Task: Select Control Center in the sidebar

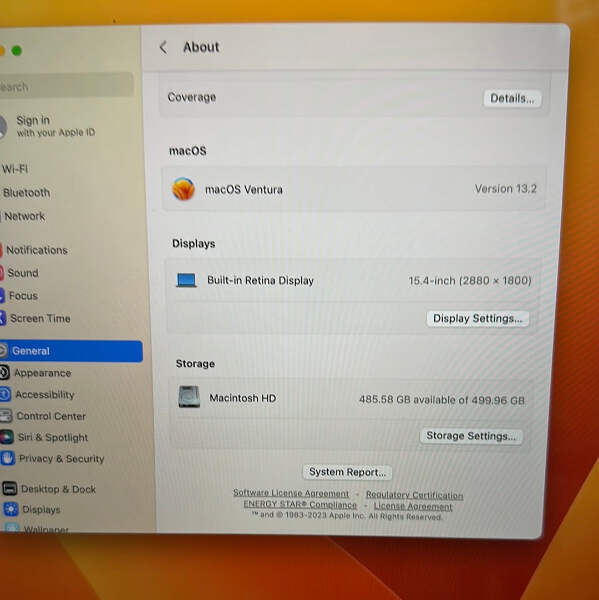Action: 51,416
